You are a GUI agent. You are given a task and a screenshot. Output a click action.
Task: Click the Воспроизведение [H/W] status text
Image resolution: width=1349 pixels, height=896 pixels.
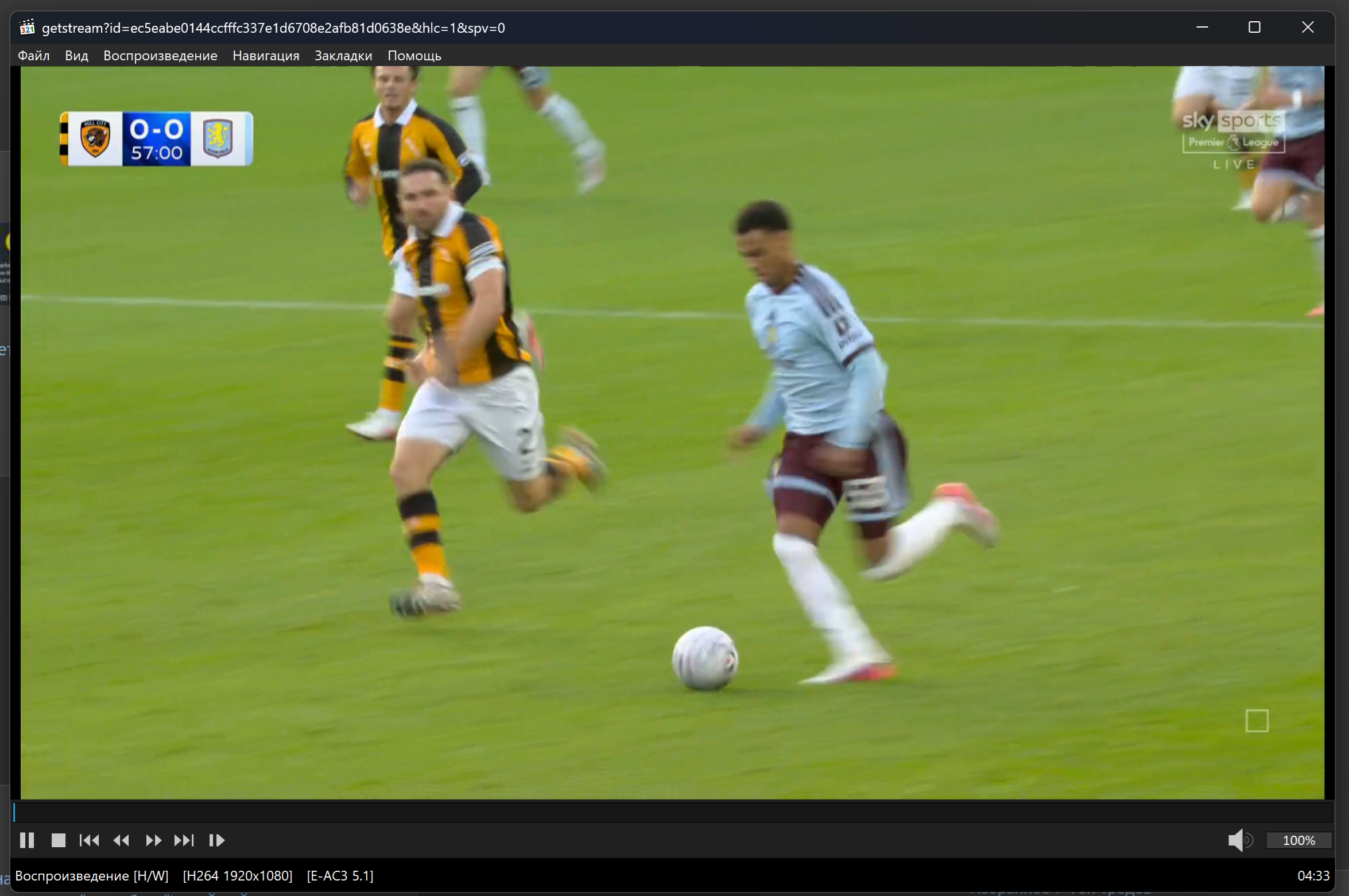pos(92,875)
